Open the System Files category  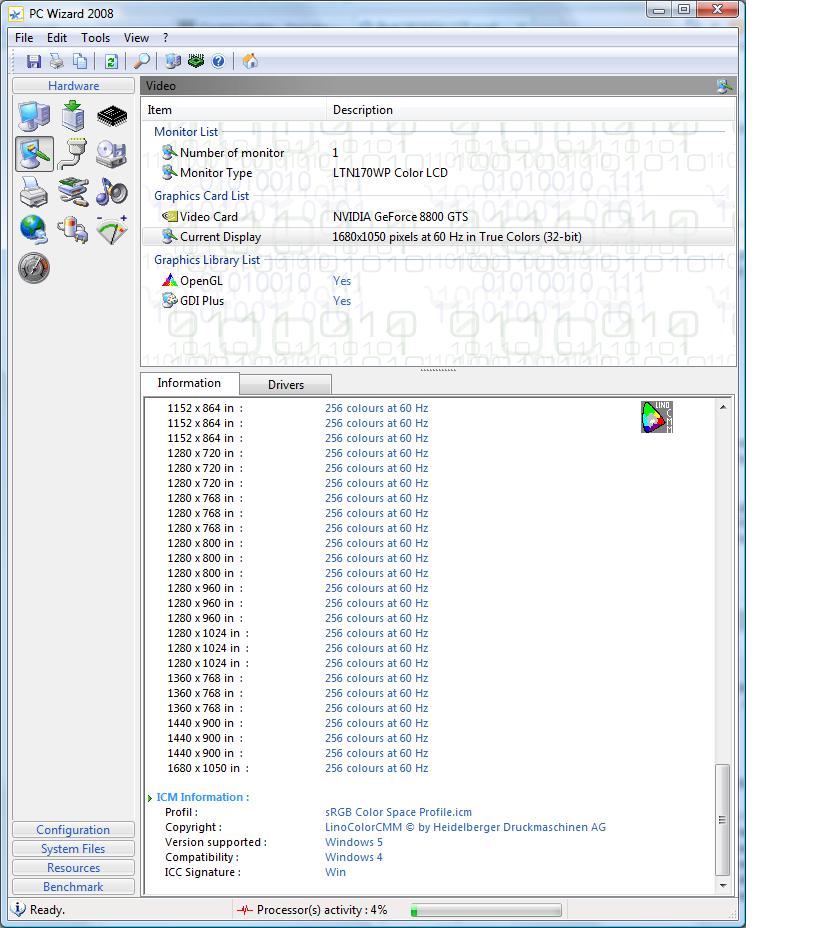[73, 849]
